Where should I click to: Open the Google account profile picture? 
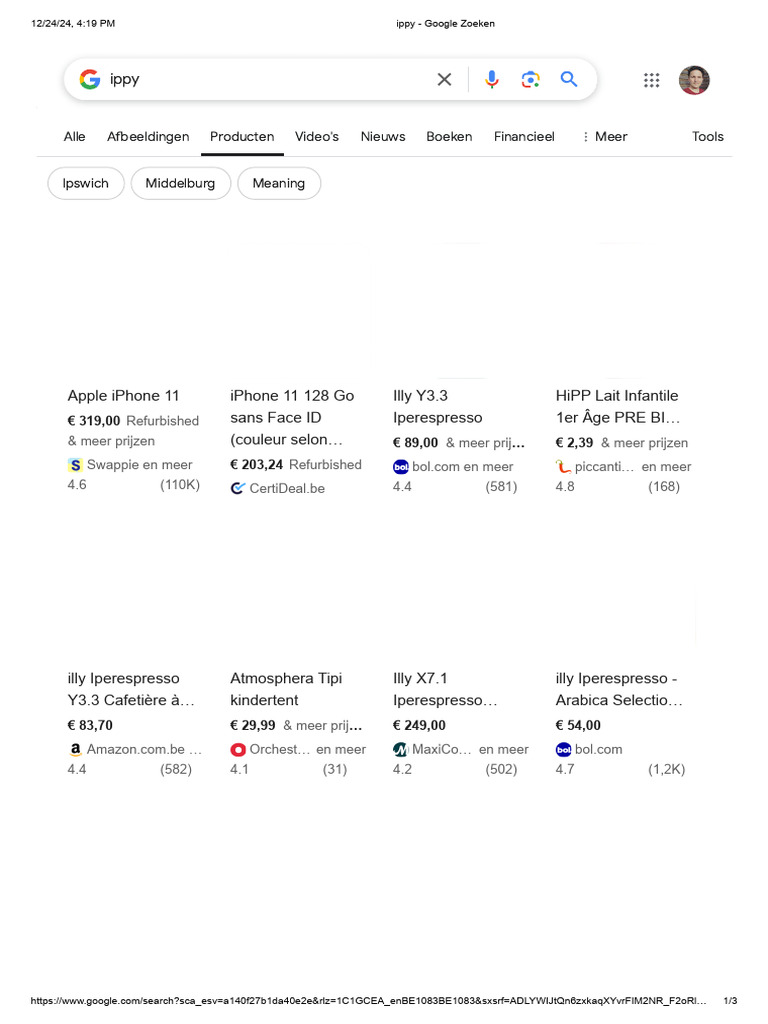pyautogui.click(x=694, y=80)
